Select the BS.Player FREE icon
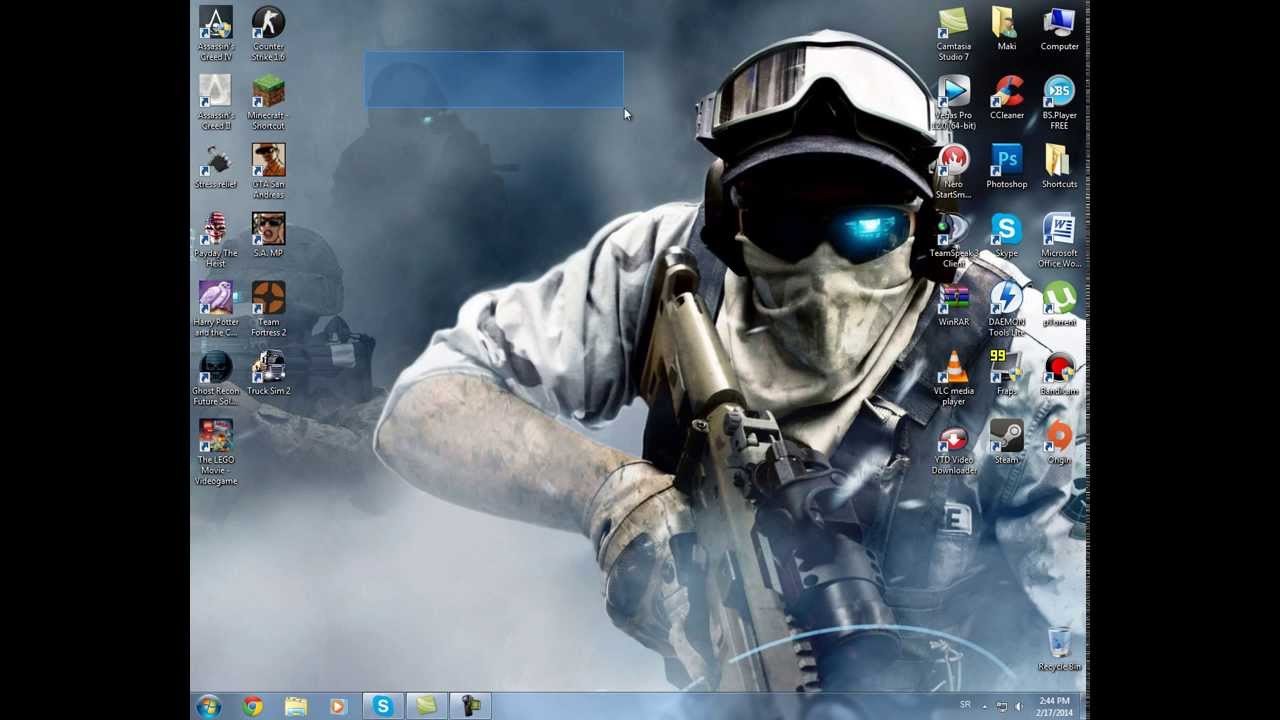Image resolution: width=1280 pixels, height=720 pixels. (1059, 103)
